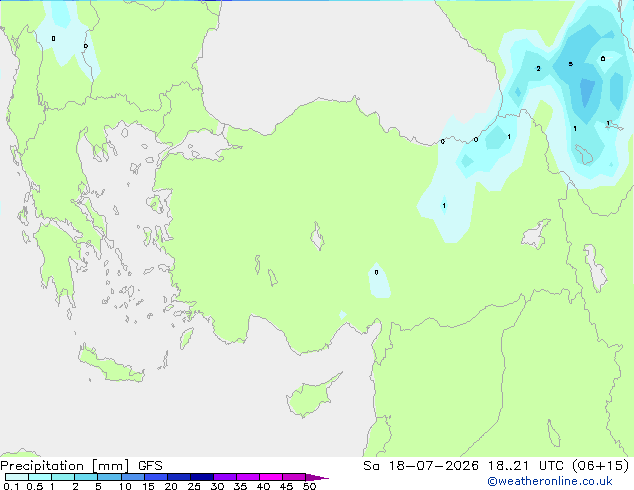
Task: Select the 0.5–1 mm legend color swatch
Action: click(x=40, y=477)
